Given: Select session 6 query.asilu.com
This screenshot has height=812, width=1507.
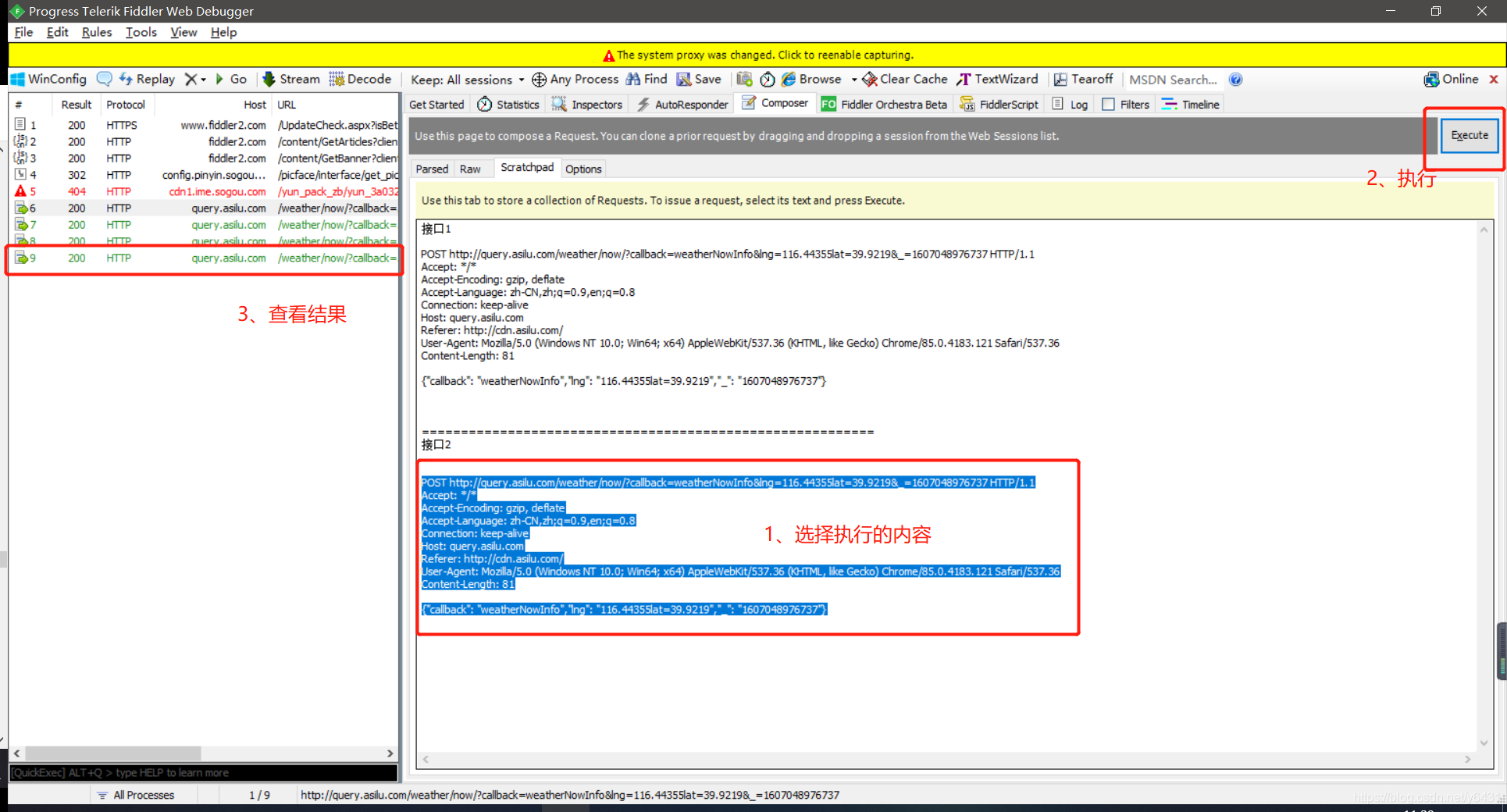Looking at the screenshot, I should click(x=205, y=208).
